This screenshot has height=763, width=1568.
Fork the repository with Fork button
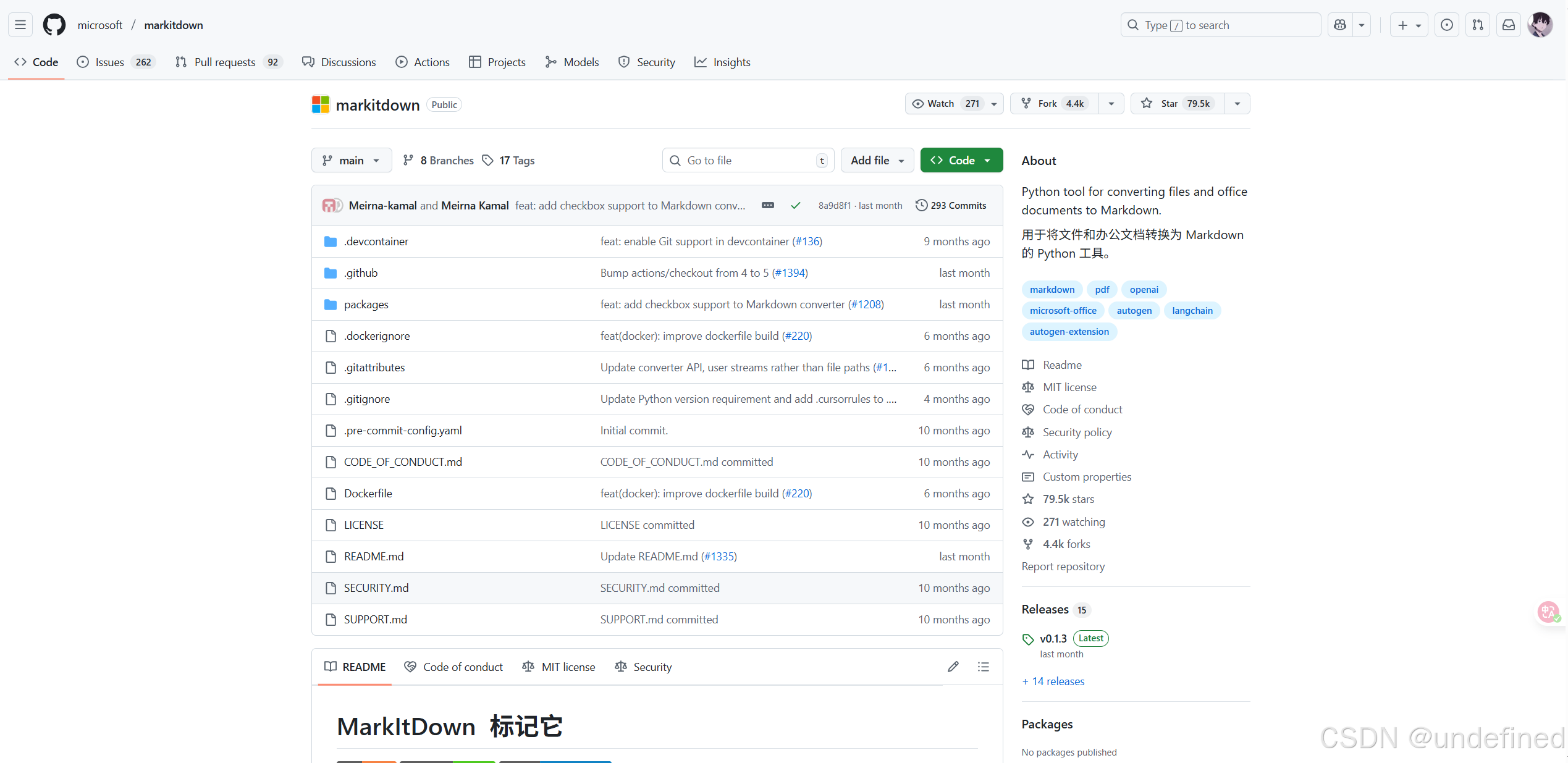point(1055,104)
